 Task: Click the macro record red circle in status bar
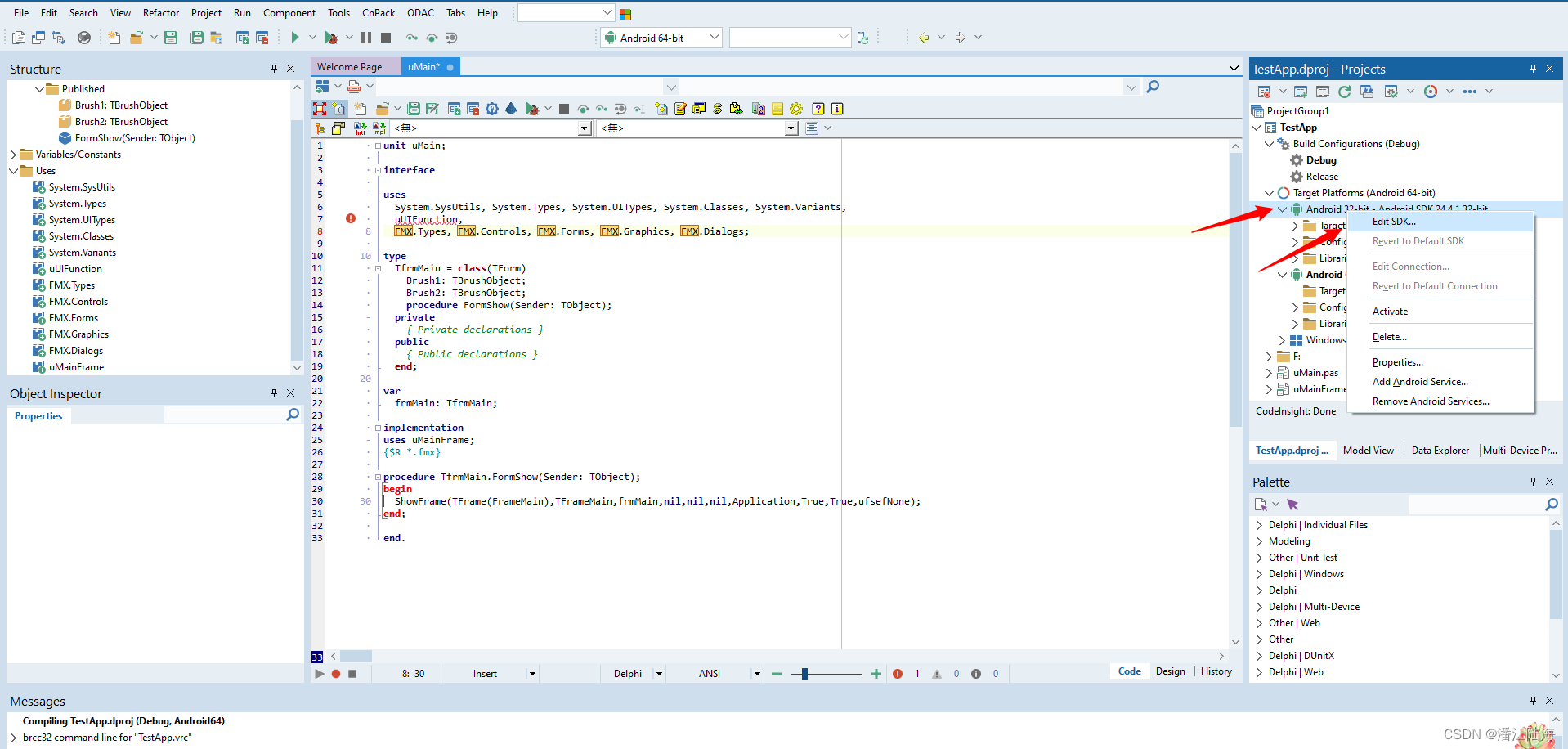[336, 674]
